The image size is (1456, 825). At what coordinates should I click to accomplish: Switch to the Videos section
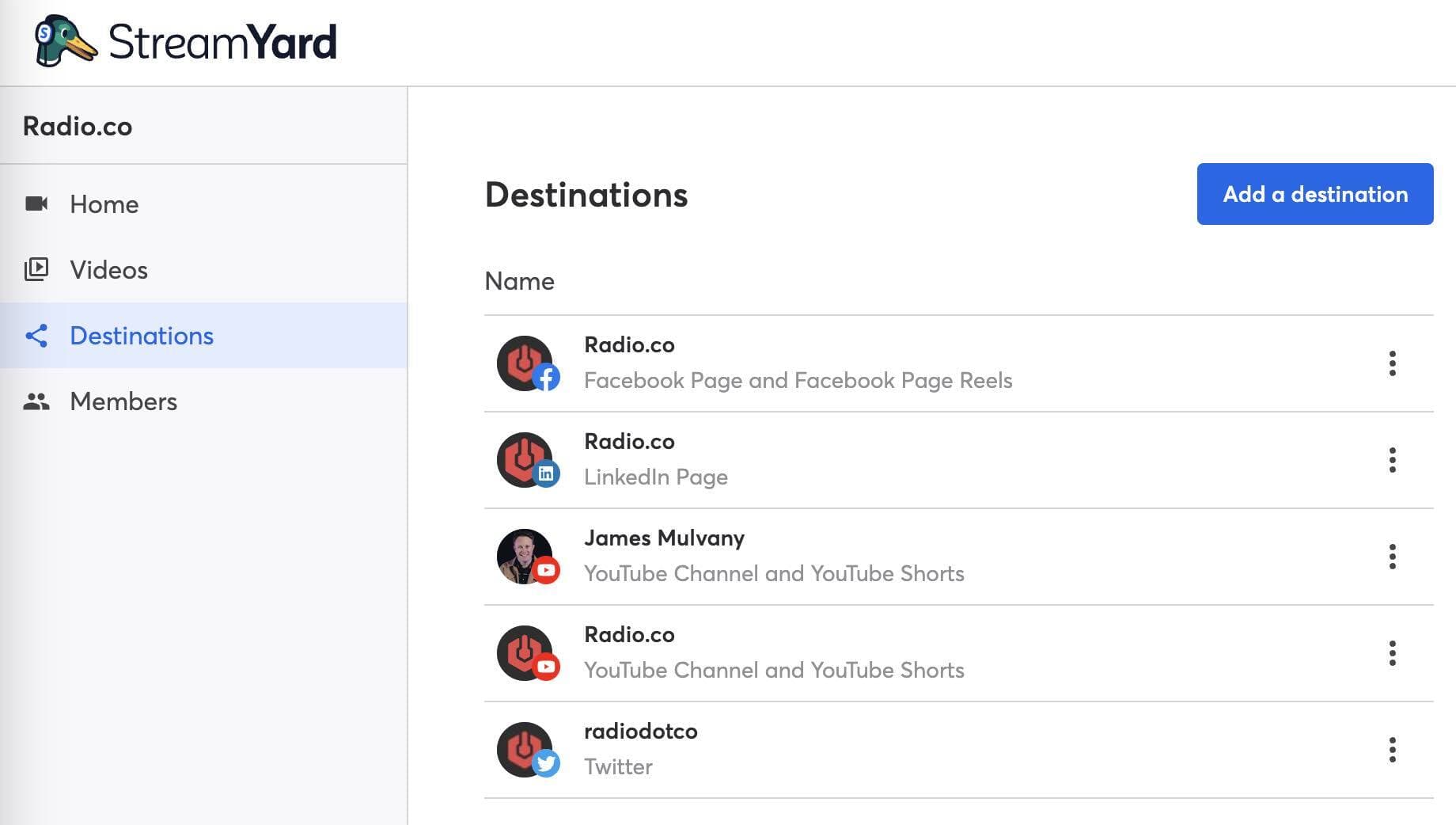108,269
